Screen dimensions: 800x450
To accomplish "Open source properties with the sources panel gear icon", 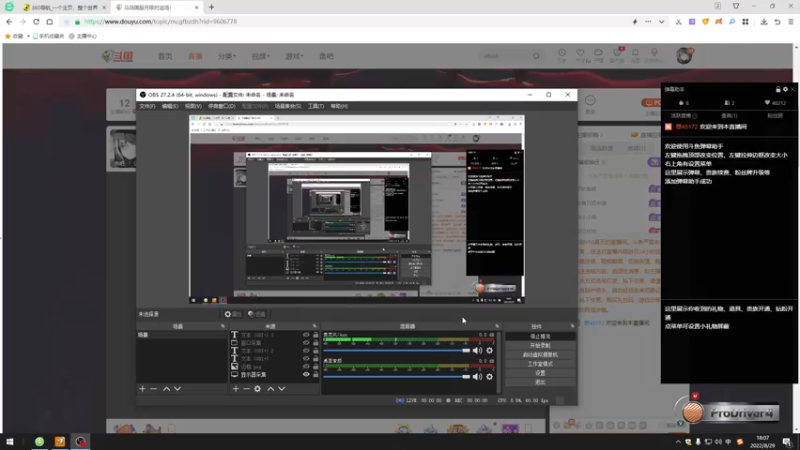I will (x=258, y=389).
